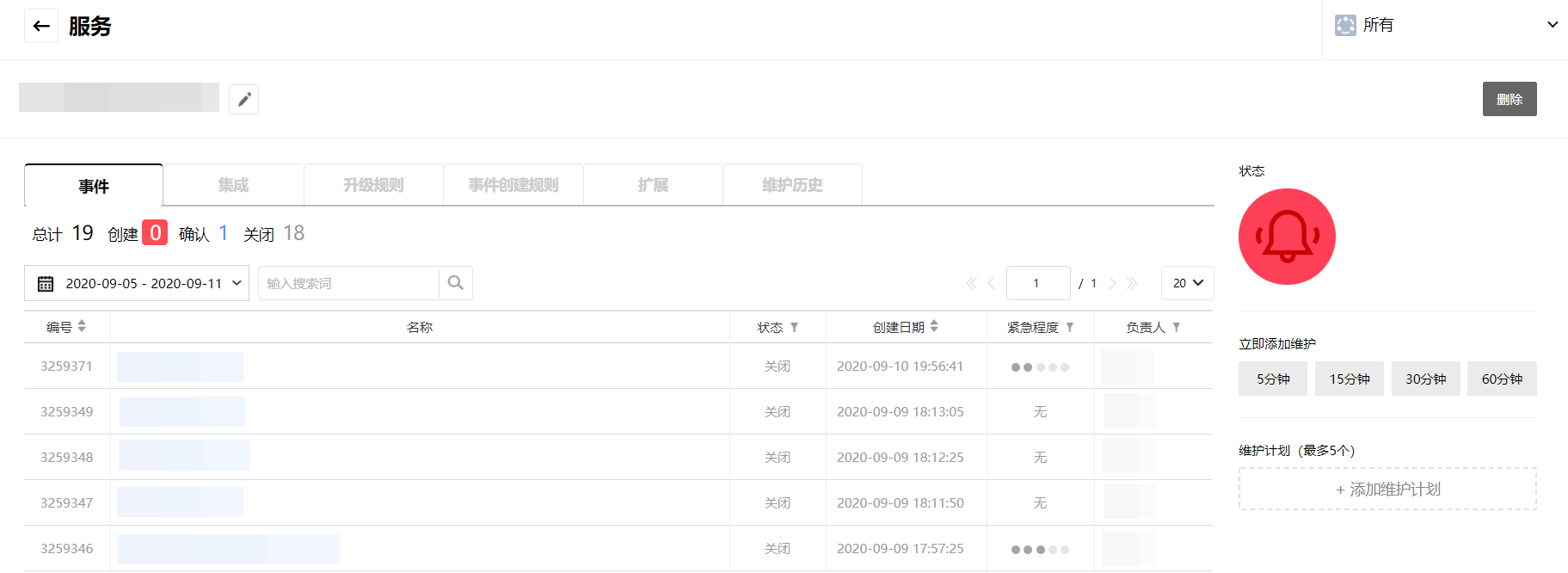The width and height of the screenshot is (1568, 573).
Task: Open the 负责人 column filter funnel
Action: (x=1177, y=328)
